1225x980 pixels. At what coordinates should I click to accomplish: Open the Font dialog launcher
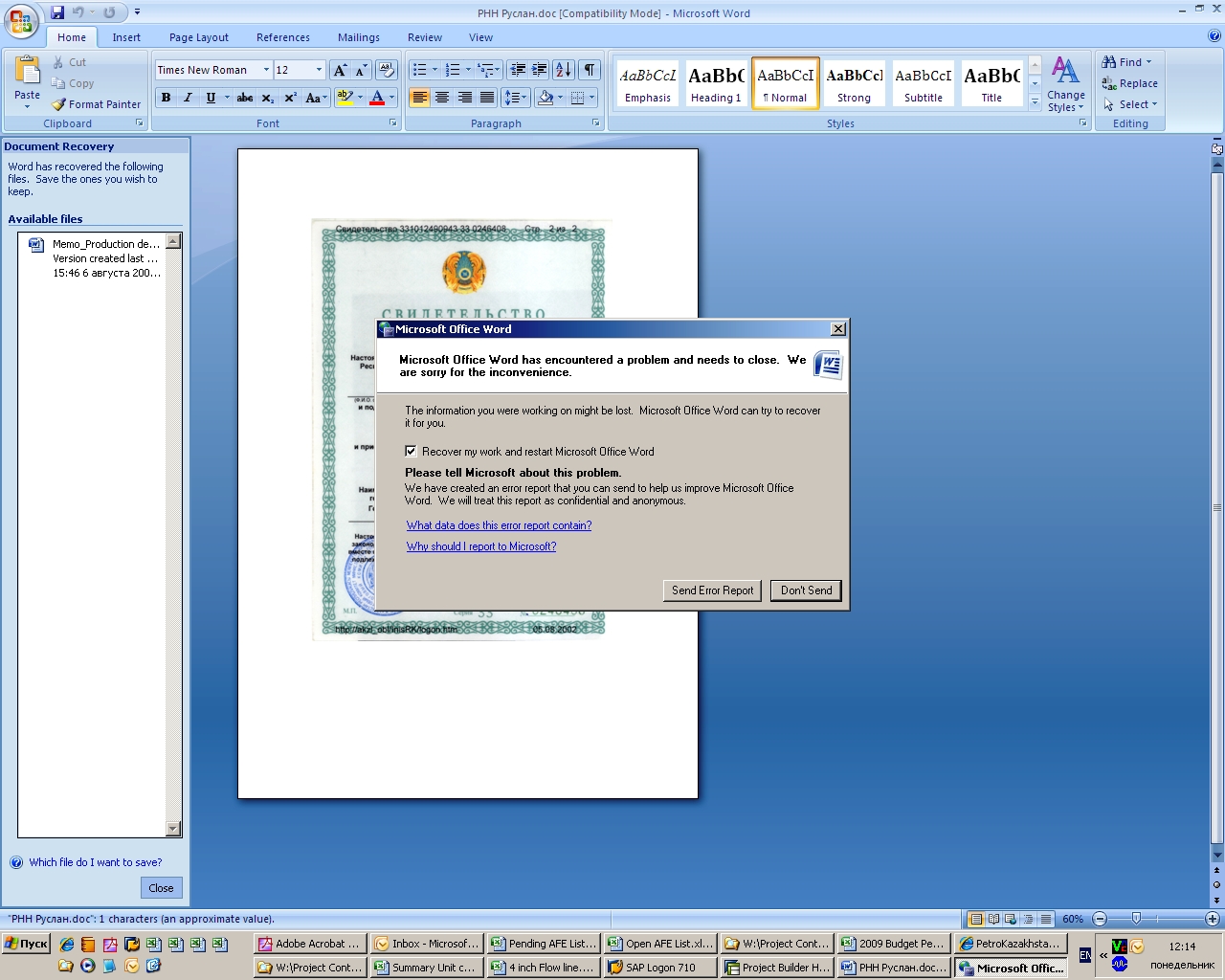[x=392, y=123]
